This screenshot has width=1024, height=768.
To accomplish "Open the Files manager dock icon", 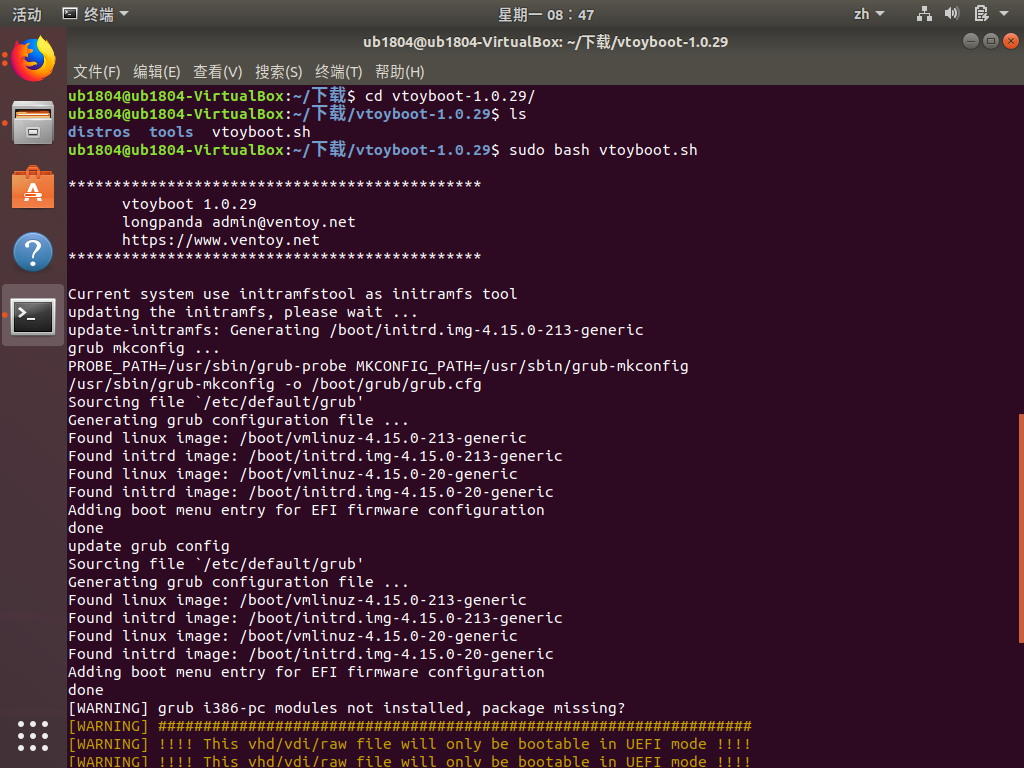I will pos(33,123).
